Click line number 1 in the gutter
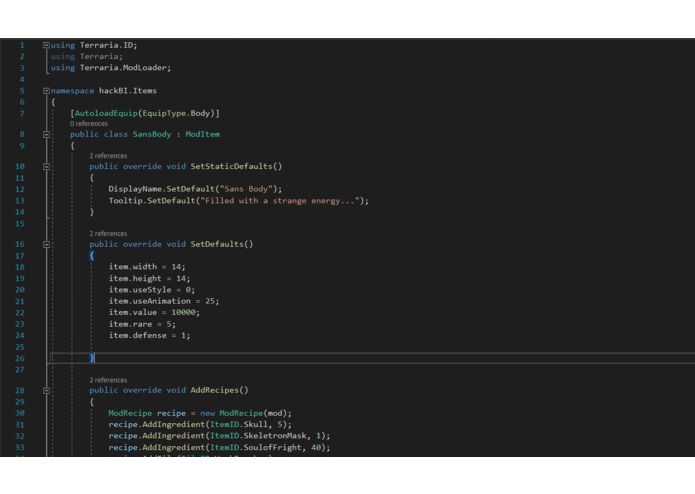This screenshot has width=695, height=494. [22, 45]
